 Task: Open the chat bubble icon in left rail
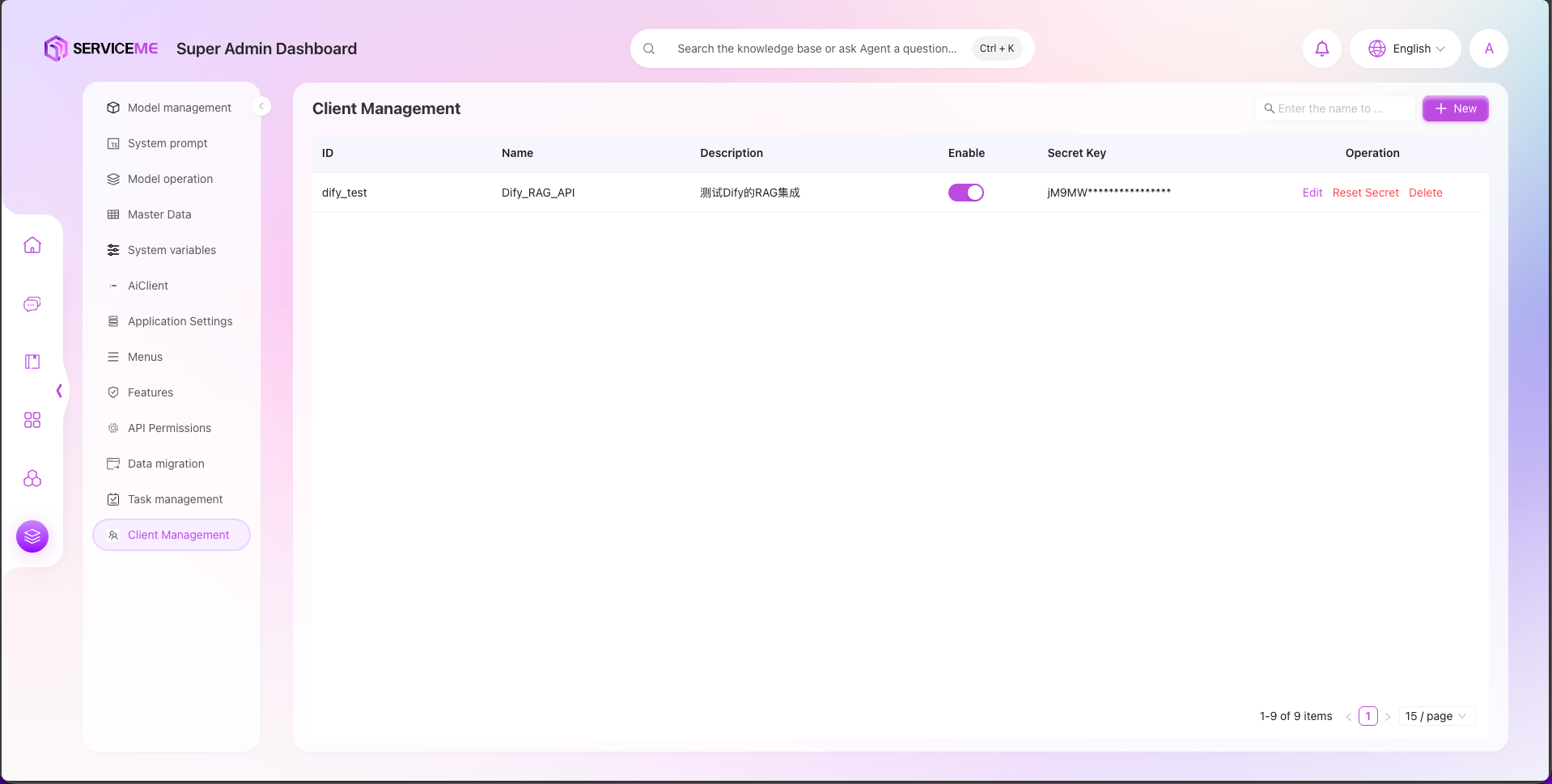32,304
